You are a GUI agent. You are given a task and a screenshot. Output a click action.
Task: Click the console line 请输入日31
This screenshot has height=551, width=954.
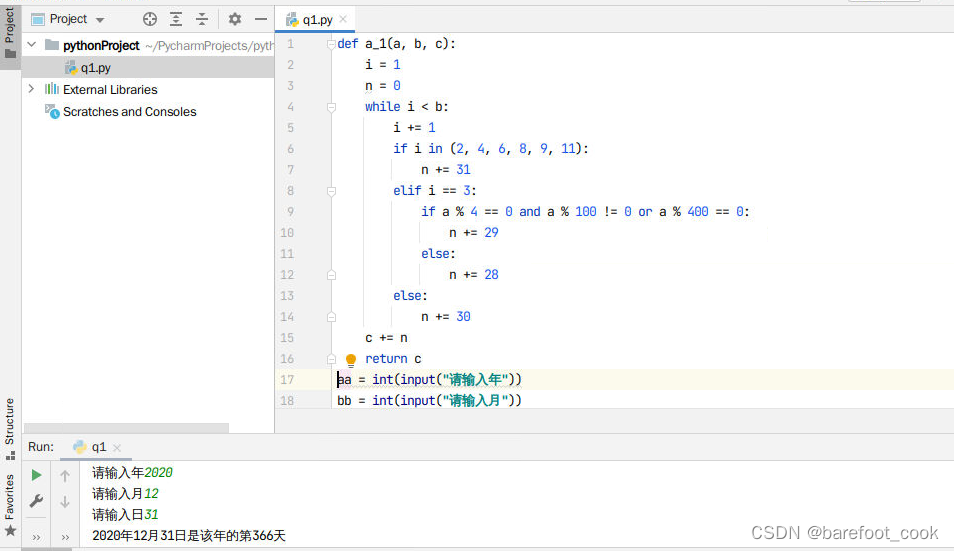125,515
